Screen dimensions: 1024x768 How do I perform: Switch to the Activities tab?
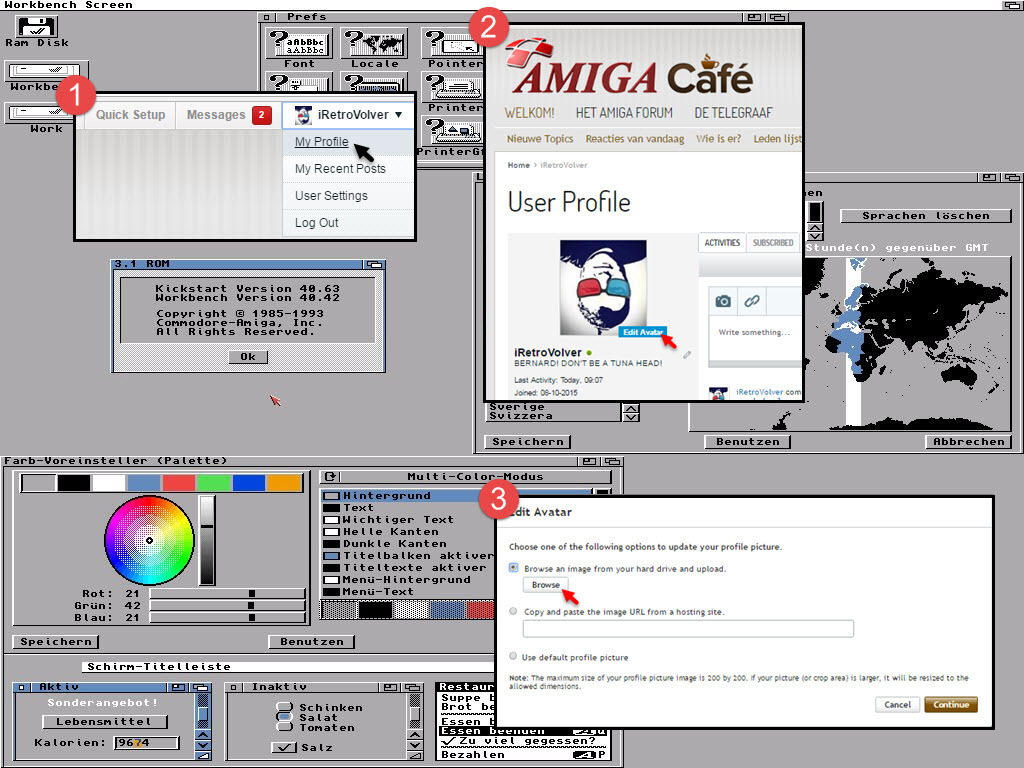coord(722,242)
